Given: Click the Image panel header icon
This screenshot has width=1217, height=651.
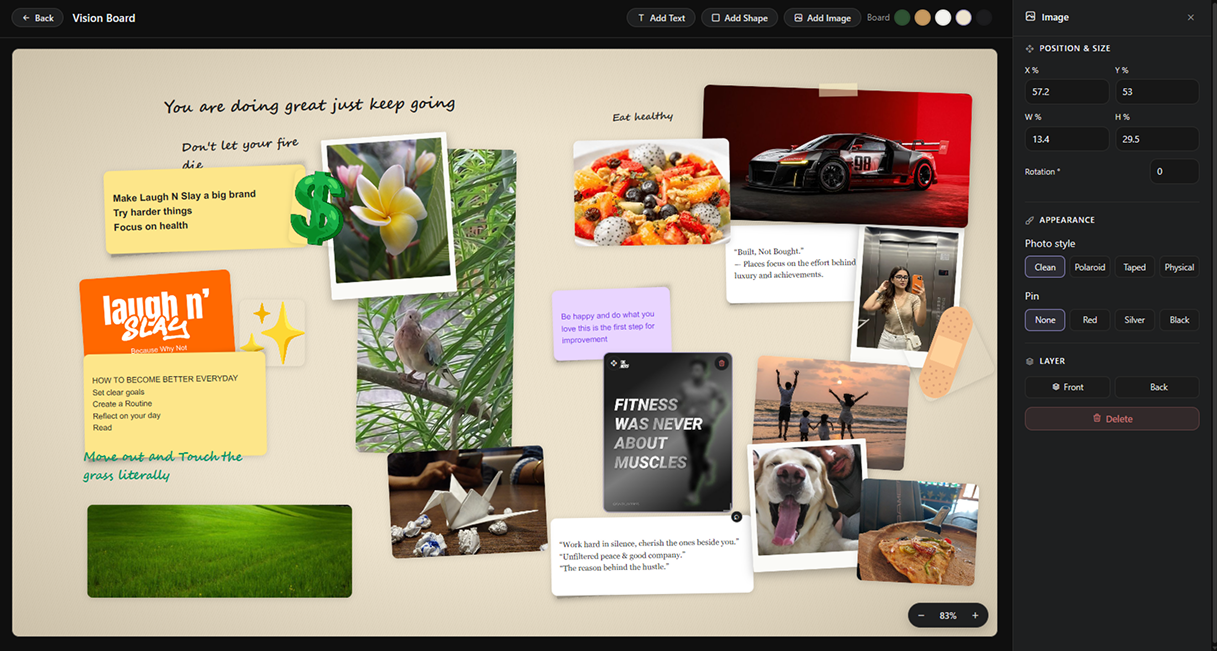Looking at the screenshot, I should (x=1031, y=17).
